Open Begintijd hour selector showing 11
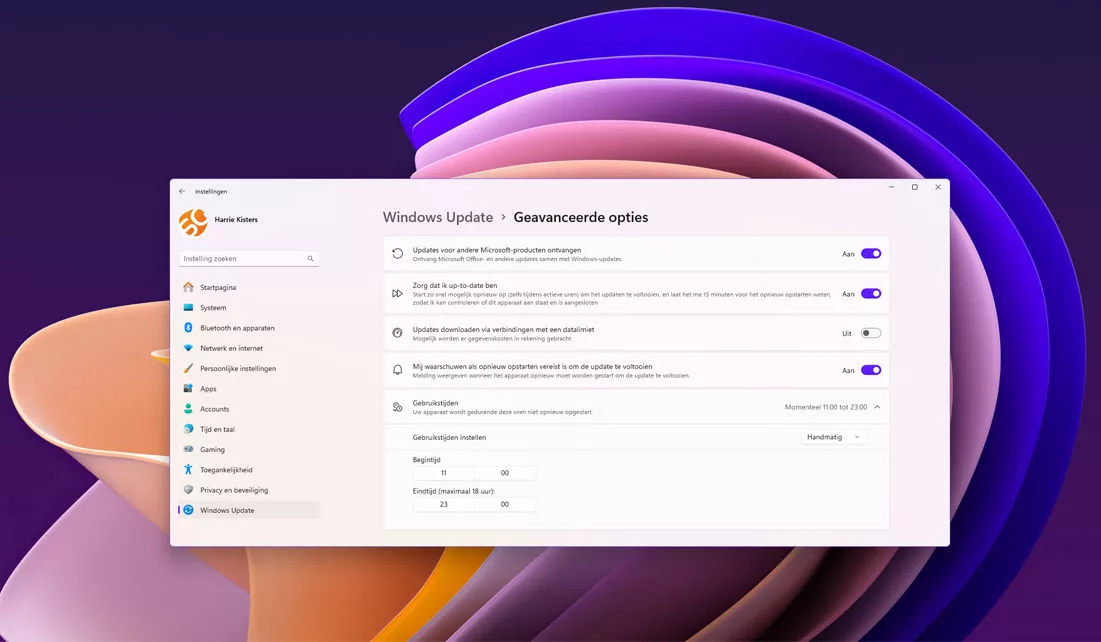The height and width of the screenshot is (642, 1101). (443, 473)
